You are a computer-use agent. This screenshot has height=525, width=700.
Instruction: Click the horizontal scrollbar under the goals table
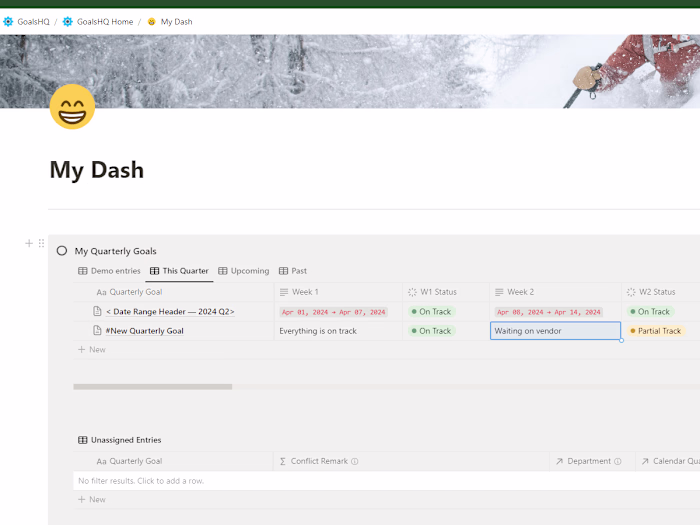click(153, 387)
